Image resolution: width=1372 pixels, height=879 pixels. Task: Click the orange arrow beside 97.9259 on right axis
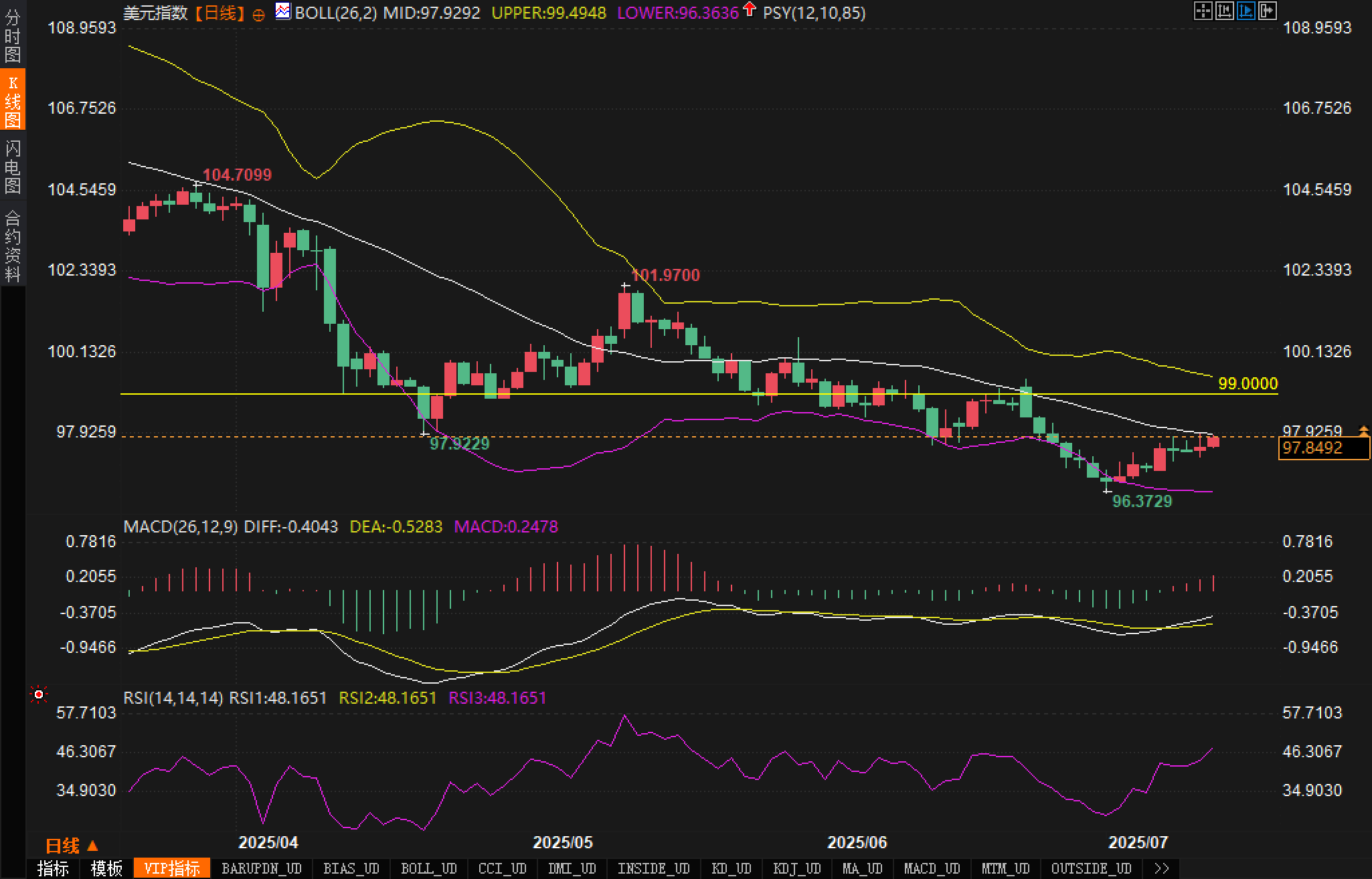[1363, 430]
